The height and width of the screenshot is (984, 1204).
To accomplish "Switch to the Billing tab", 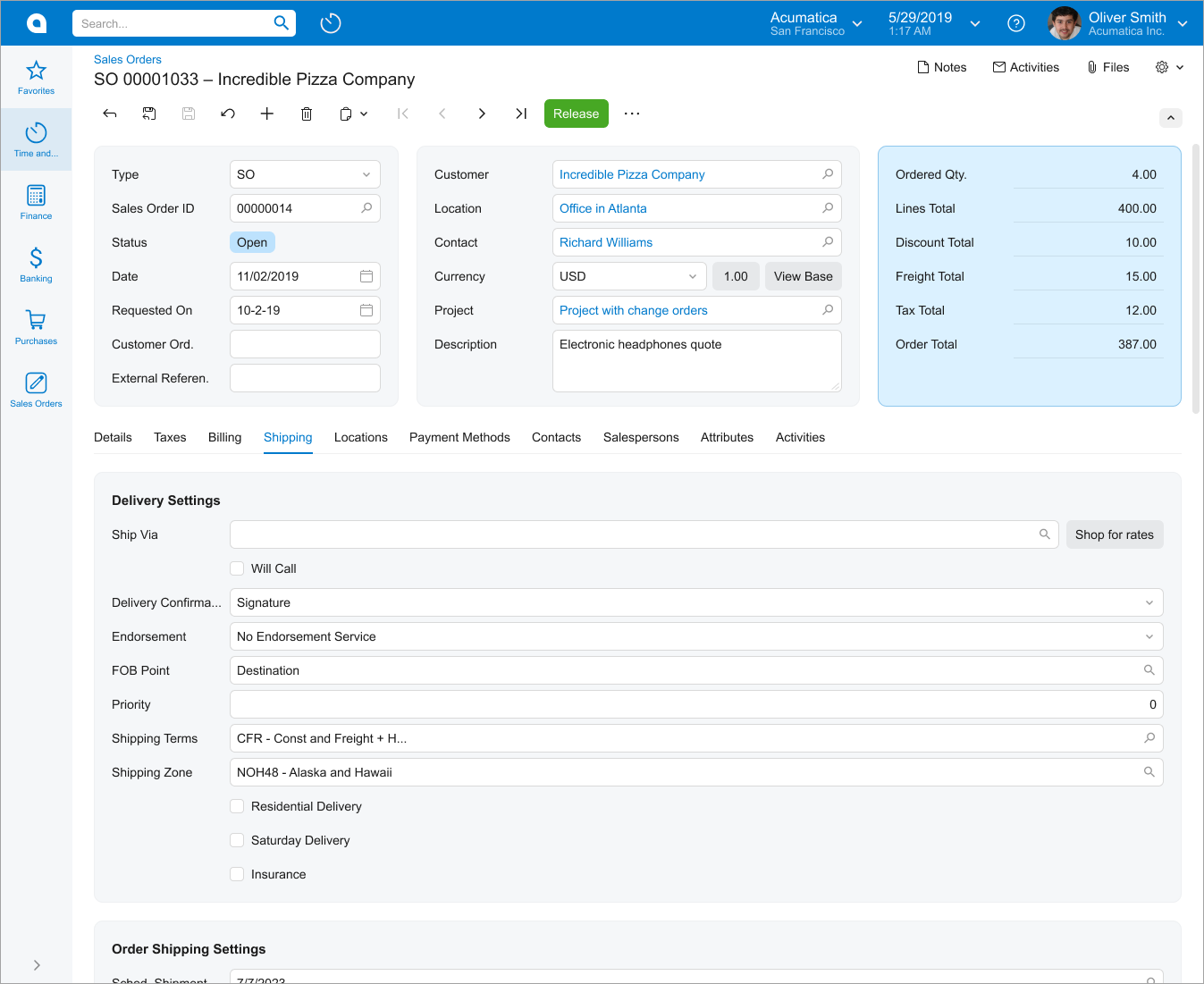I will (224, 437).
